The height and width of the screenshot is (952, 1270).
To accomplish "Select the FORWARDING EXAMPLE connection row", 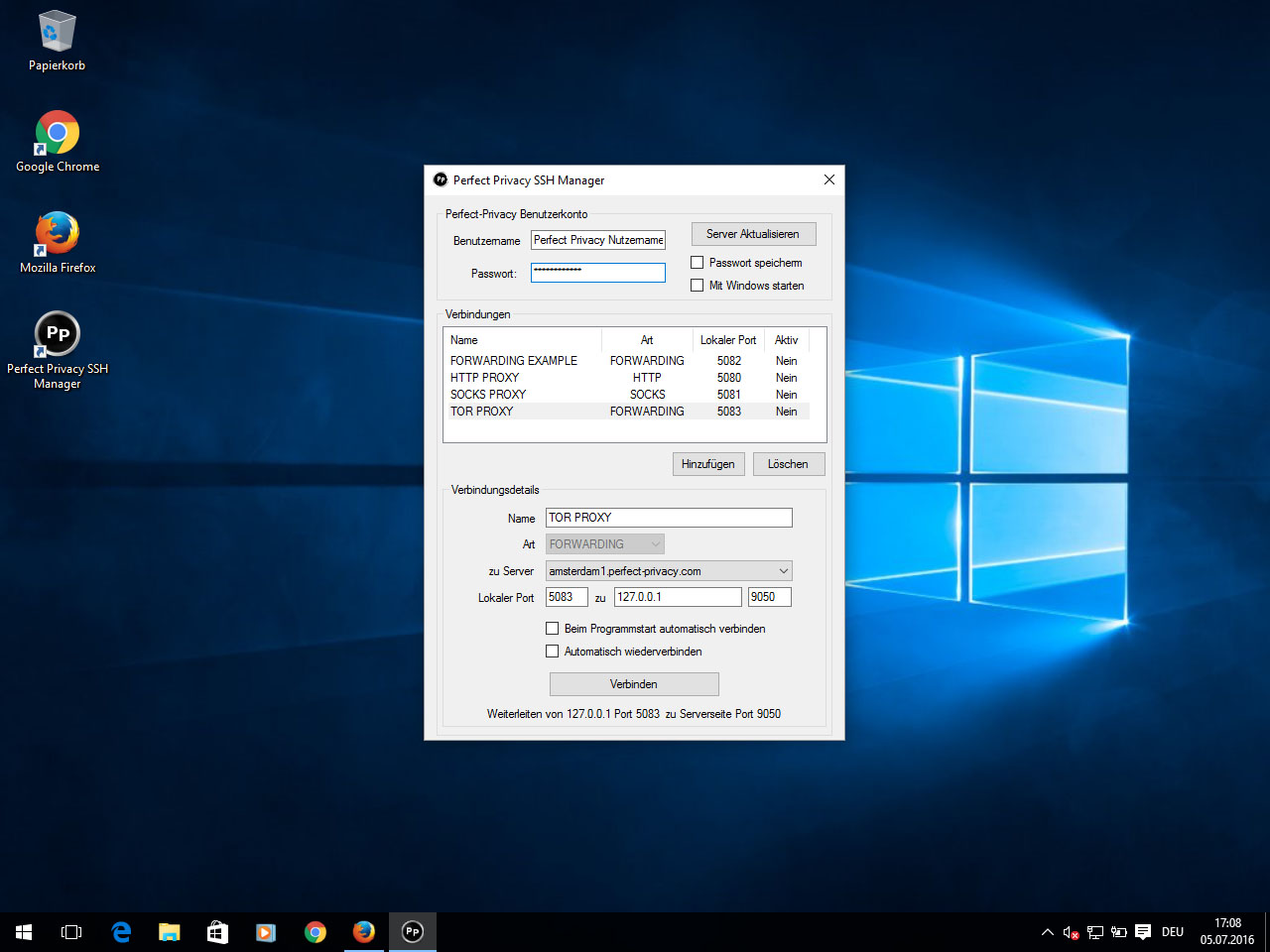I will [628, 361].
